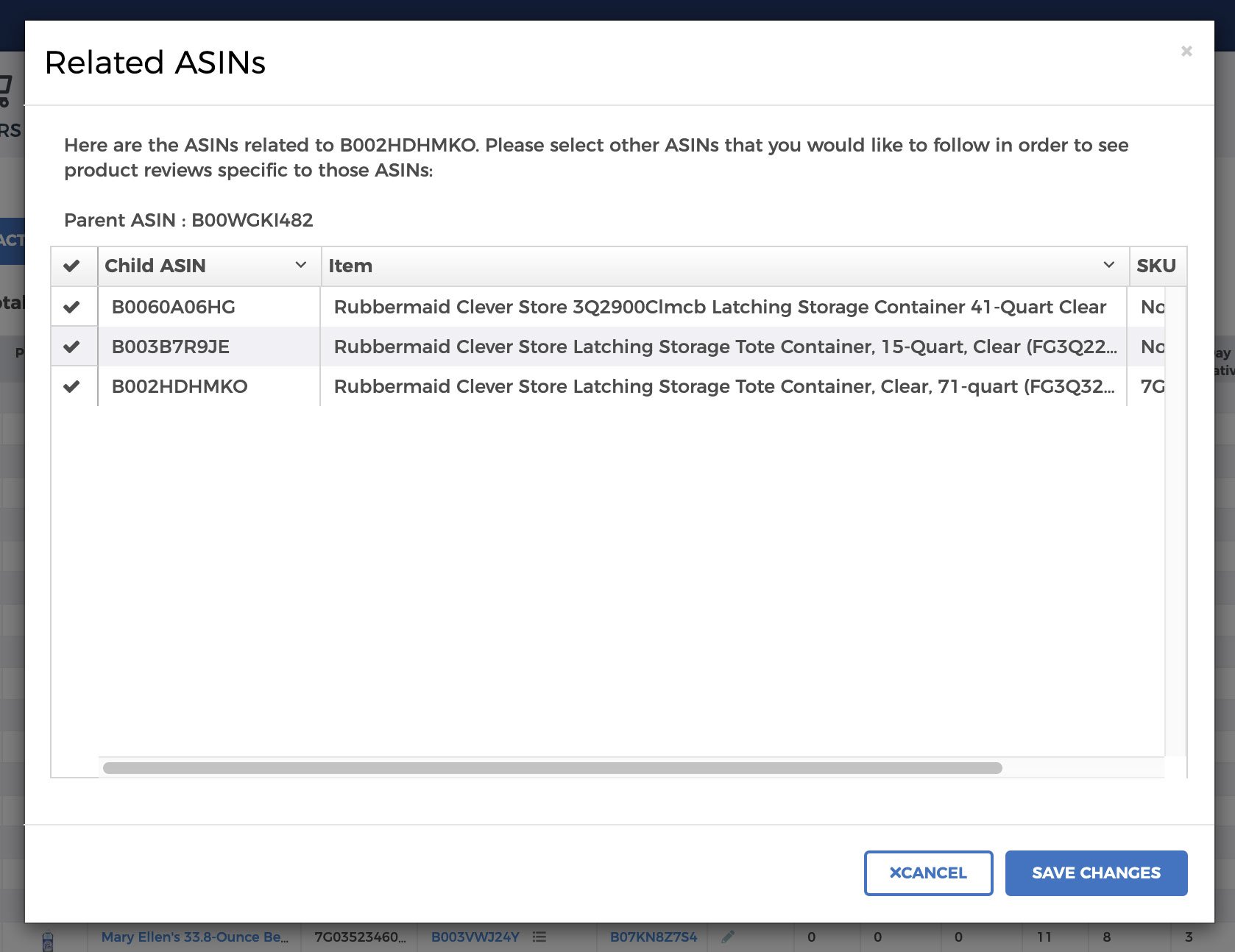Open Mary Ellen's 33.8-Ounce product link behind dialog
1235x952 pixels.
click(195, 937)
